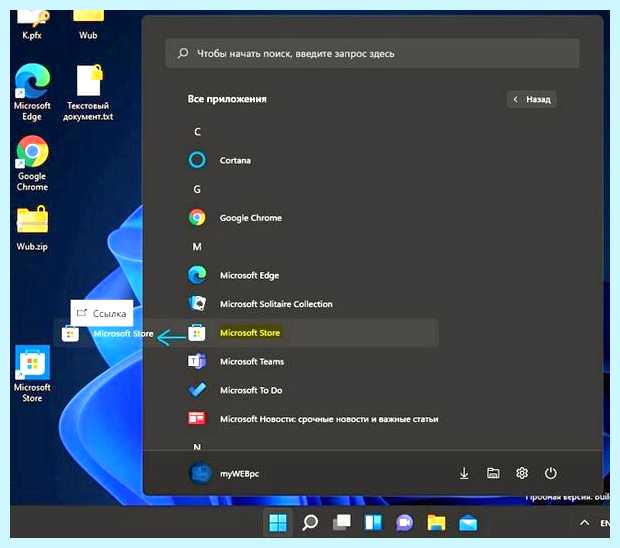Click the Cortana label text
The width and height of the screenshot is (620, 548).
pos(235,160)
